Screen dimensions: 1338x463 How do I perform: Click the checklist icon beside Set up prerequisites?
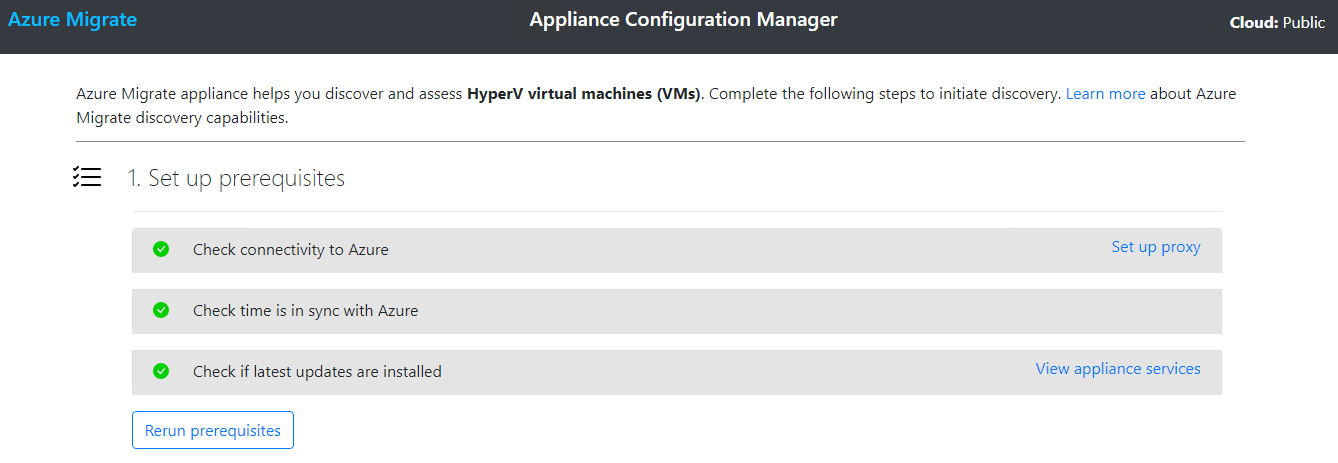coord(87,178)
